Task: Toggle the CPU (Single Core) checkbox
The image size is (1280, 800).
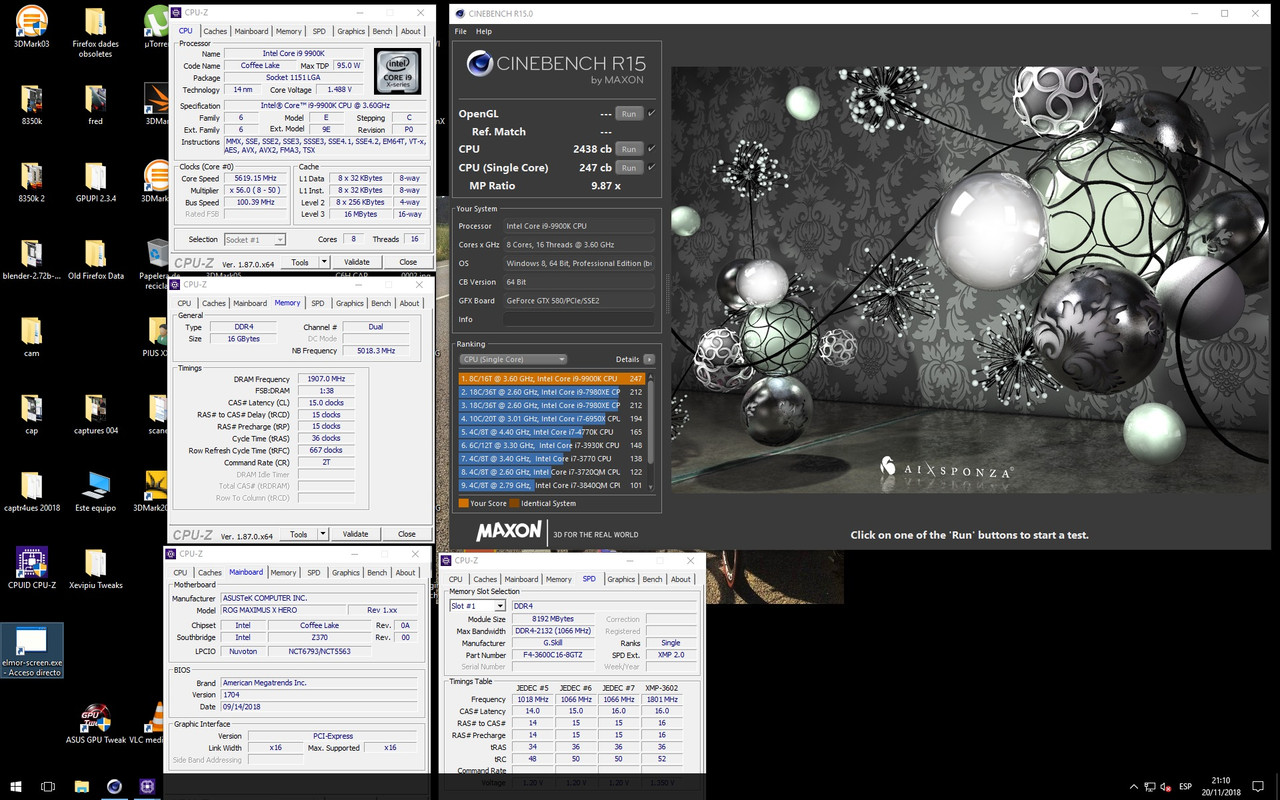Action: (x=651, y=167)
